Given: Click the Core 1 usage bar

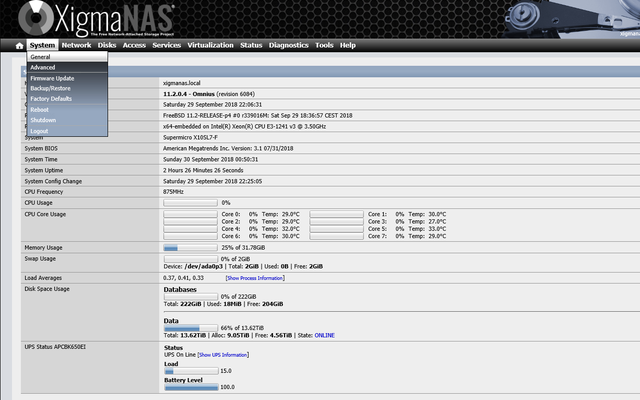Looking at the screenshot, I should pyautogui.click(x=336, y=214).
